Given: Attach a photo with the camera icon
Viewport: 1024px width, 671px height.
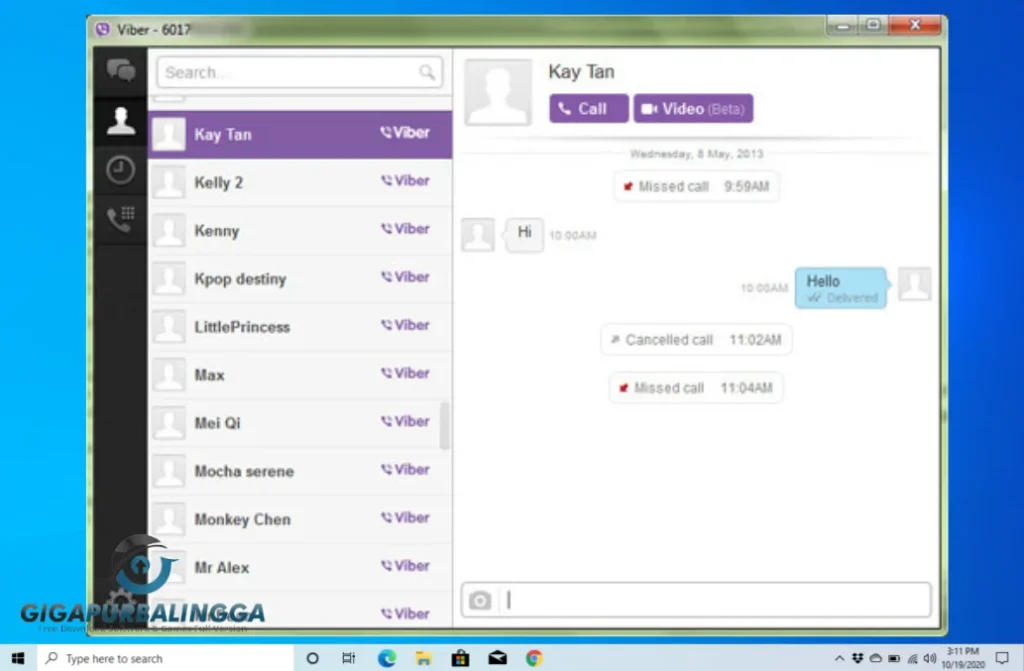Looking at the screenshot, I should point(479,599).
